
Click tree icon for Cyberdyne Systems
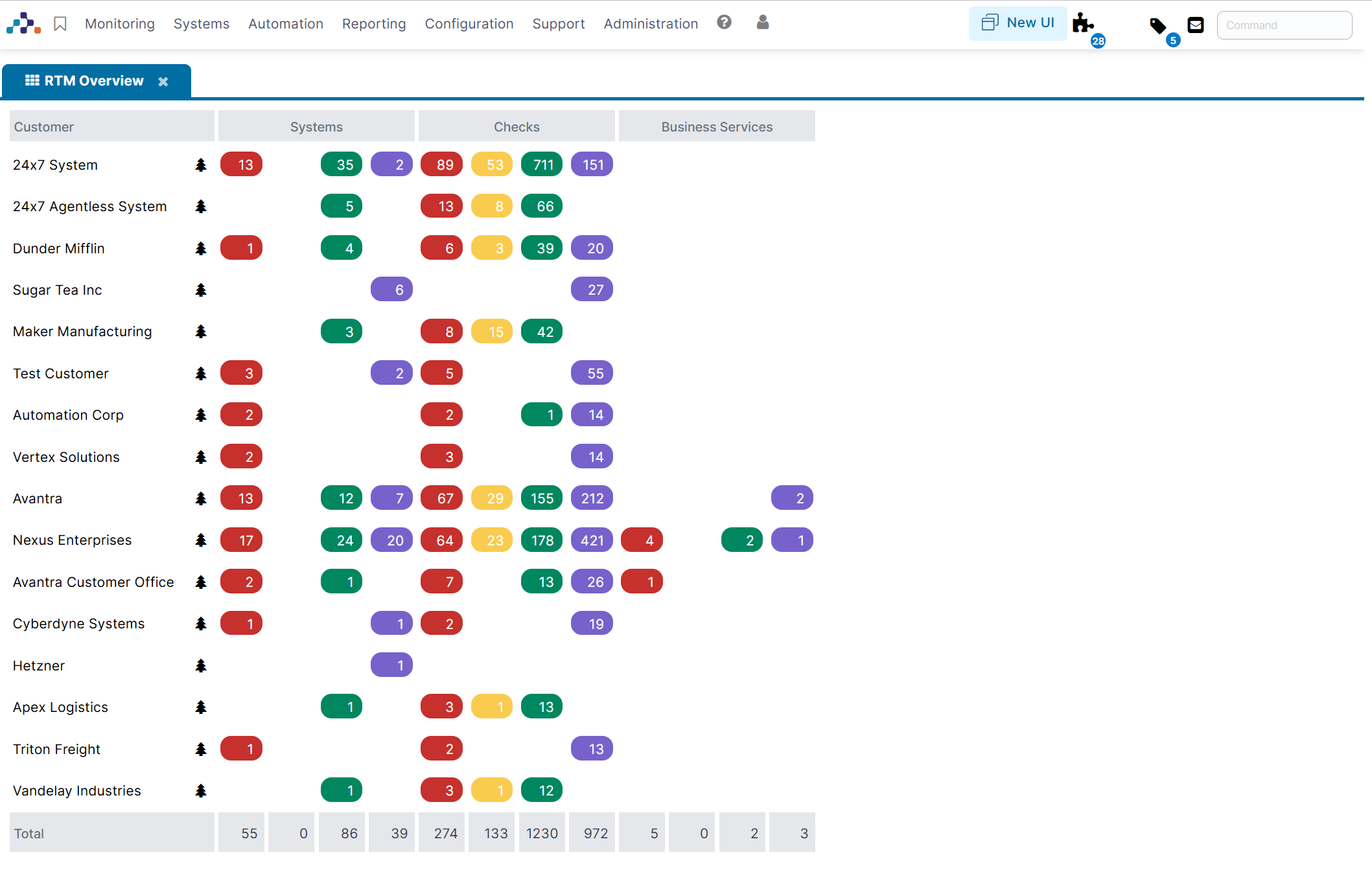(201, 624)
